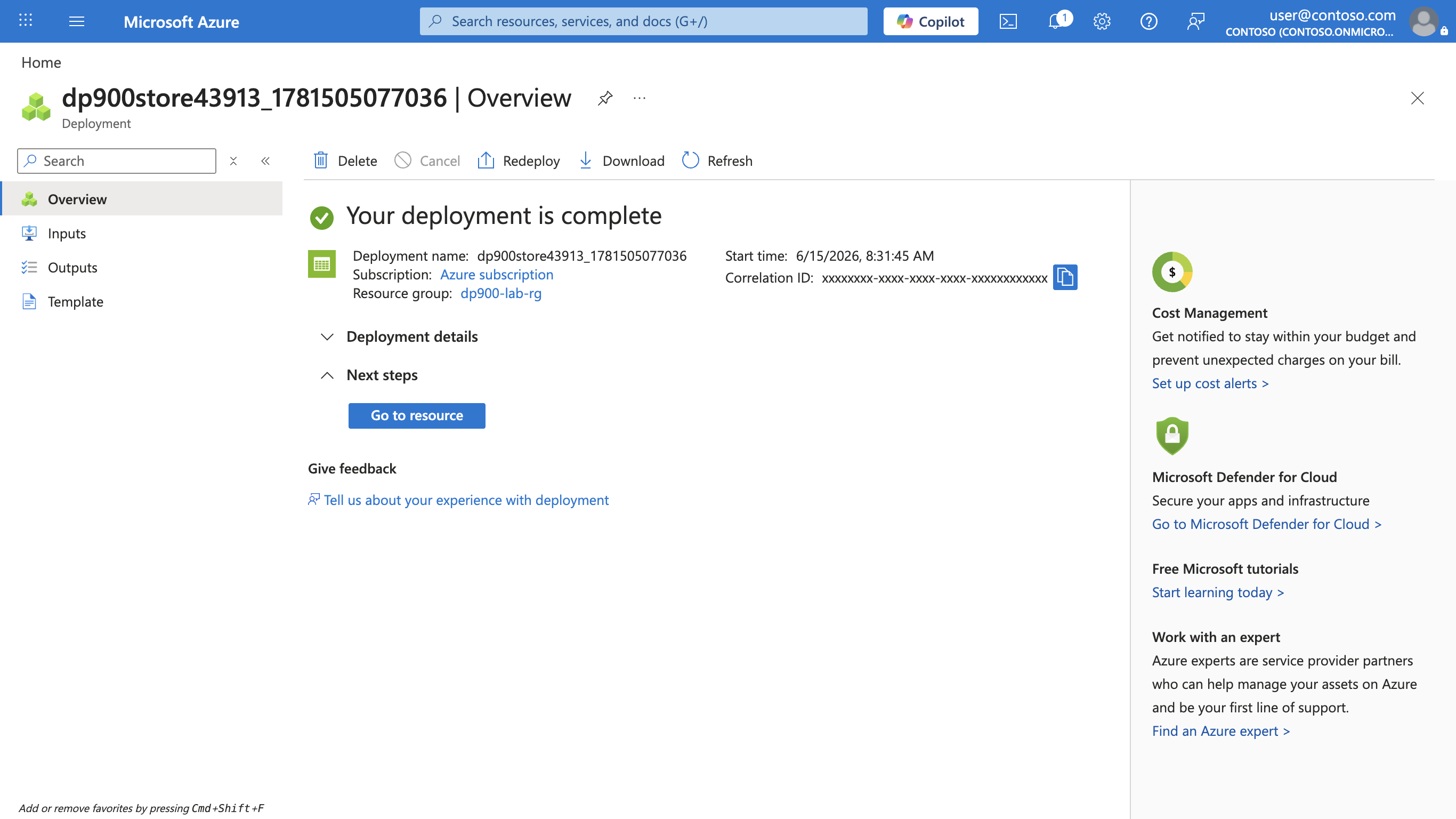Go to Home breadcrumb
1456x819 pixels.
point(41,62)
